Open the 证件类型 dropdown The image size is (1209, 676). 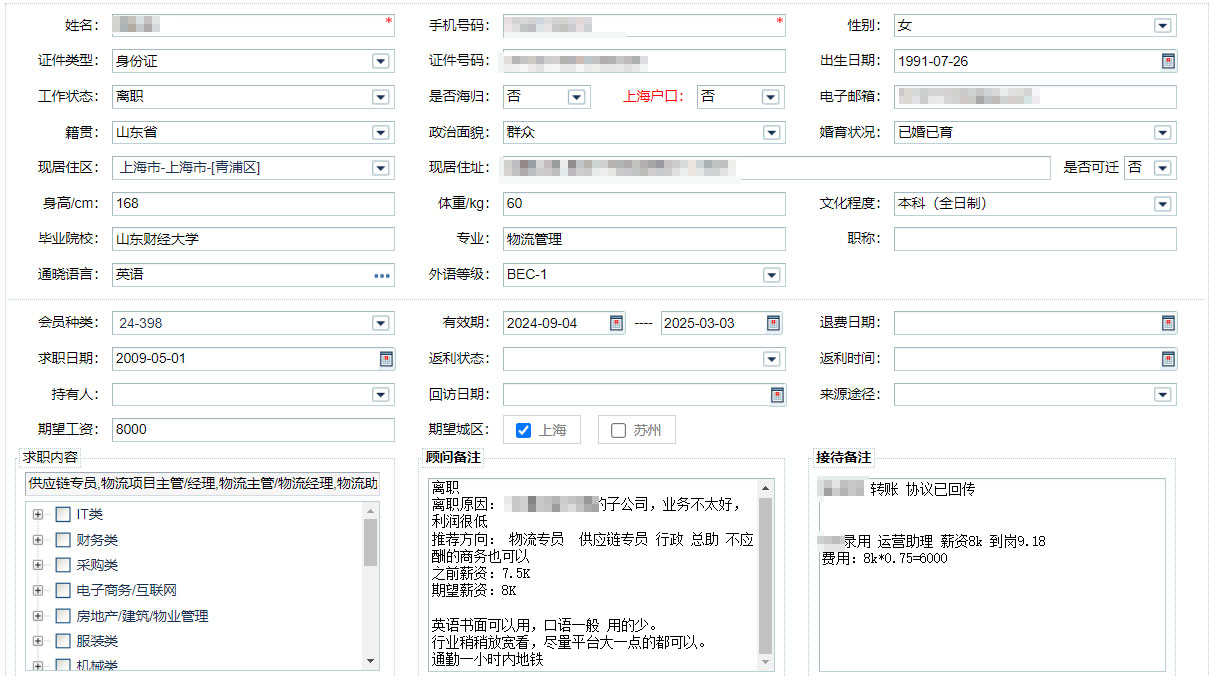(380, 61)
